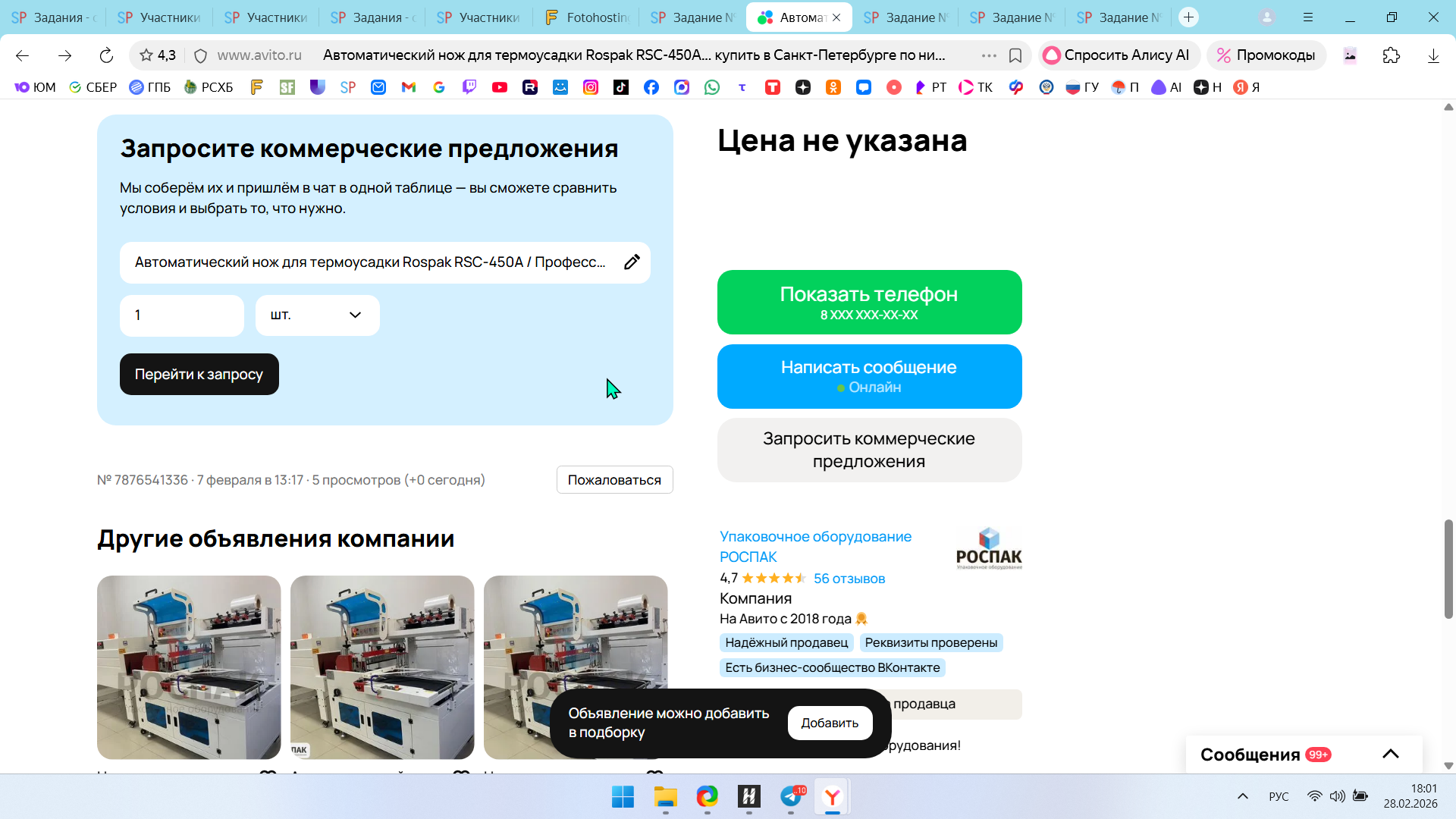Image resolution: width=1456 pixels, height=819 pixels.
Task: Open downloads arrow icon in toolbar
Action: click(x=1433, y=55)
